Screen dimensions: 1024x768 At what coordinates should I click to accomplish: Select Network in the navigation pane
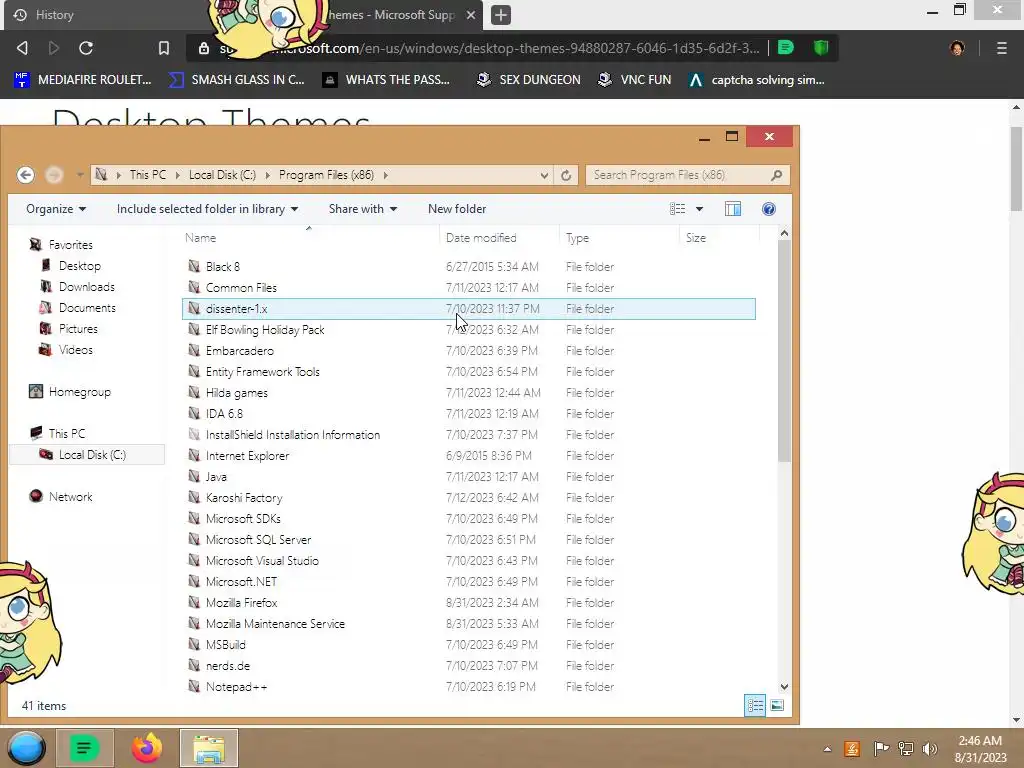click(70, 497)
